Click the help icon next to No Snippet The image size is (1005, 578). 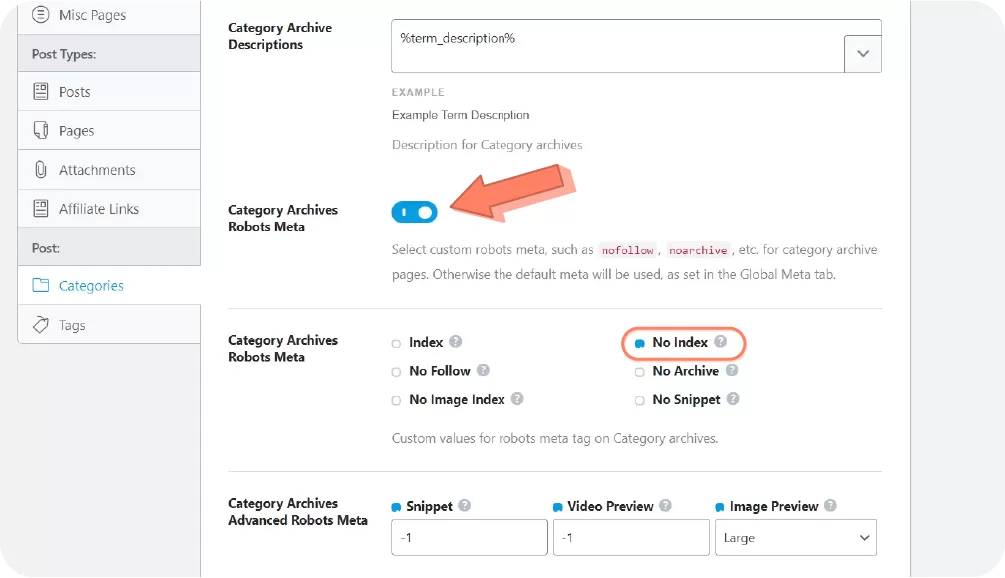tap(733, 399)
